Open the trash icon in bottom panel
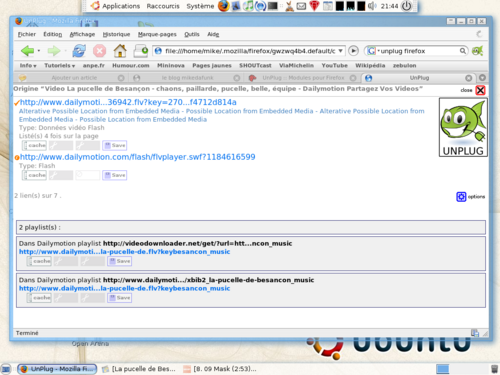 pyautogui.click(x=495, y=369)
